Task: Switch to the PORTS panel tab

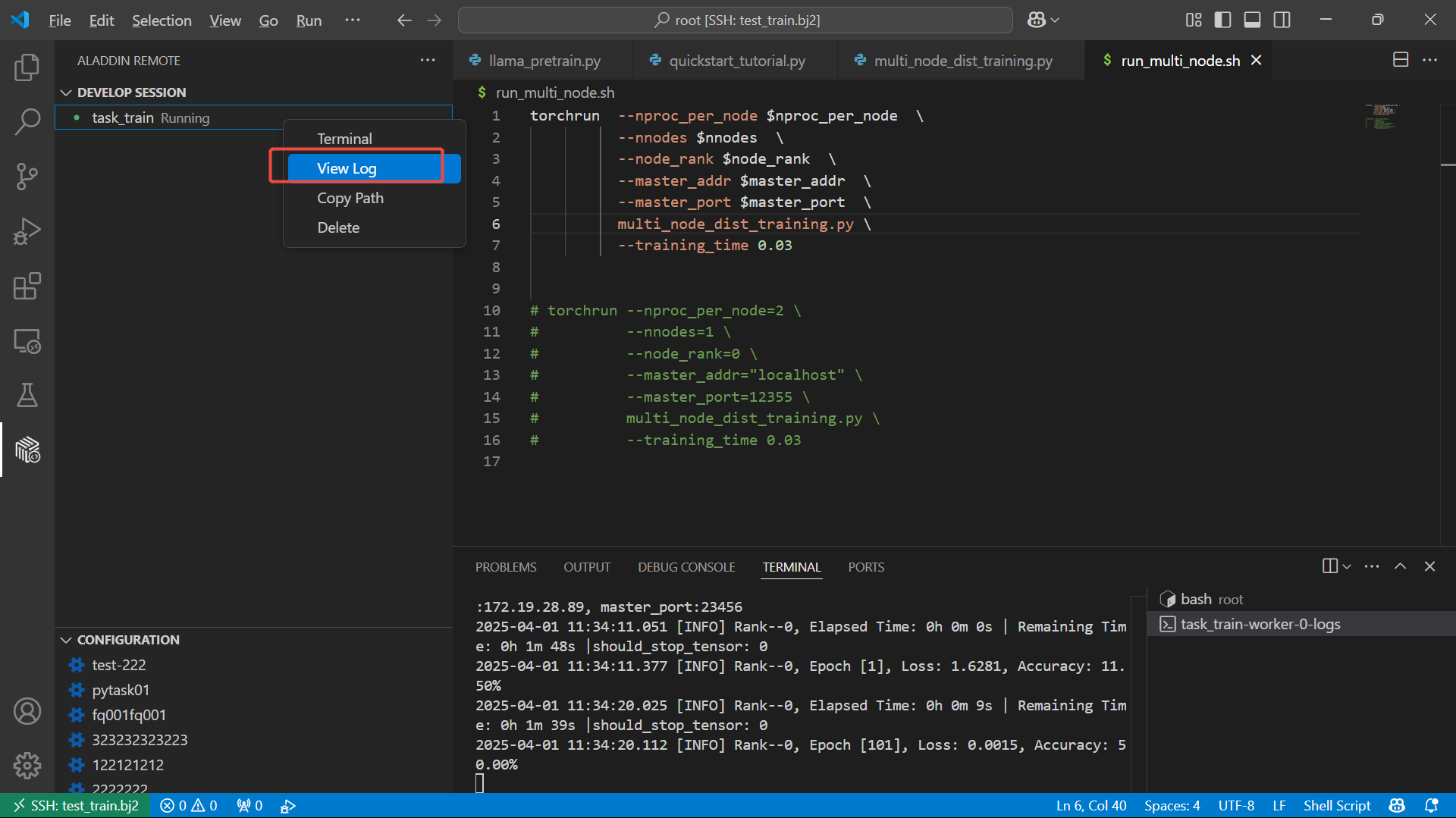Action: 866,567
